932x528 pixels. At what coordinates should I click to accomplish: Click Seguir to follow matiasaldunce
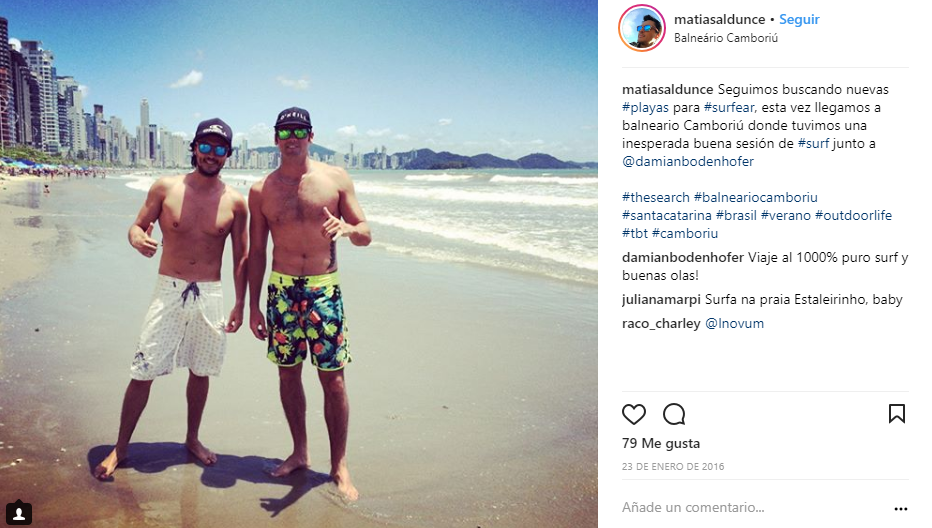pyautogui.click(x=799, y=20)
